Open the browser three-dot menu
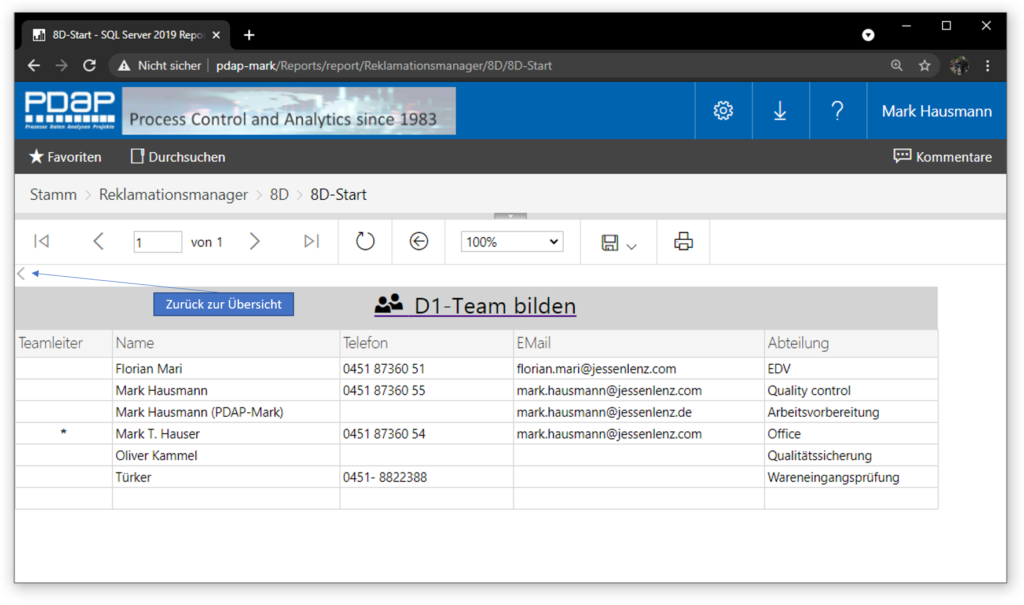1024x605 pixels. [987, 65]
